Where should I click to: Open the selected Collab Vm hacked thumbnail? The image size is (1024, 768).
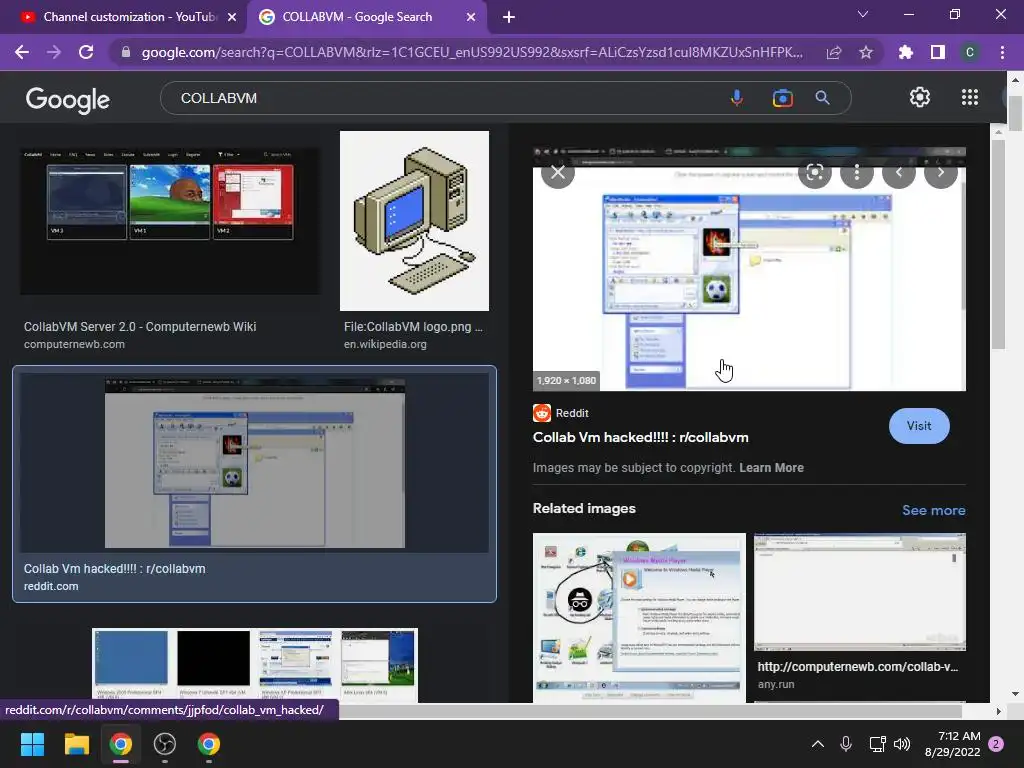pos(255,462)
